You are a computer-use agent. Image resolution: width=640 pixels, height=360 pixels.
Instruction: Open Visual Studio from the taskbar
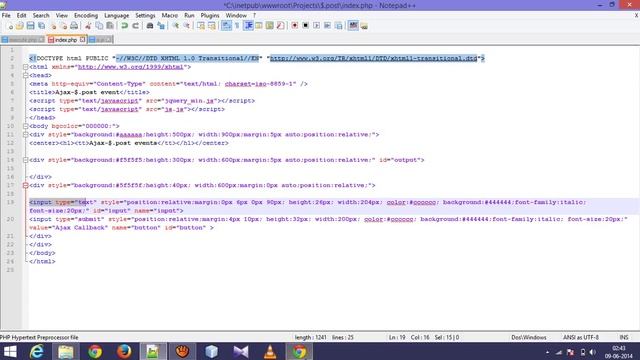click(x=241, y=351)
